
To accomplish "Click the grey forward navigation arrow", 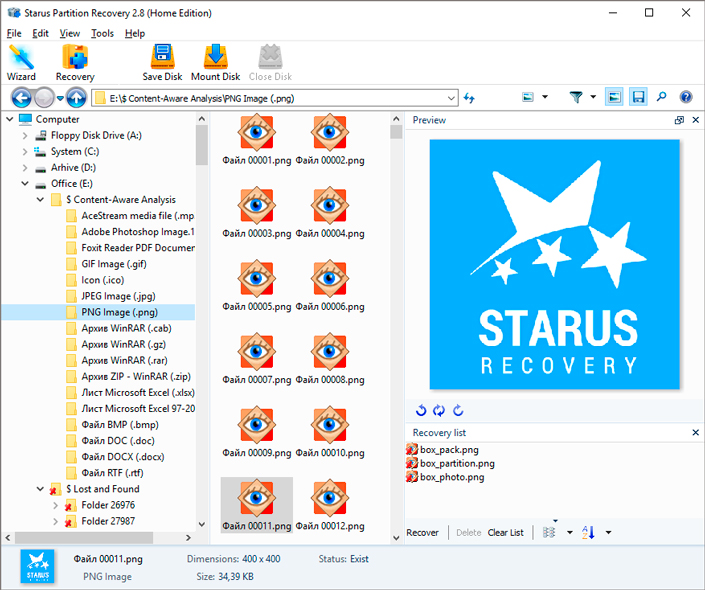I will click(44, 97).
